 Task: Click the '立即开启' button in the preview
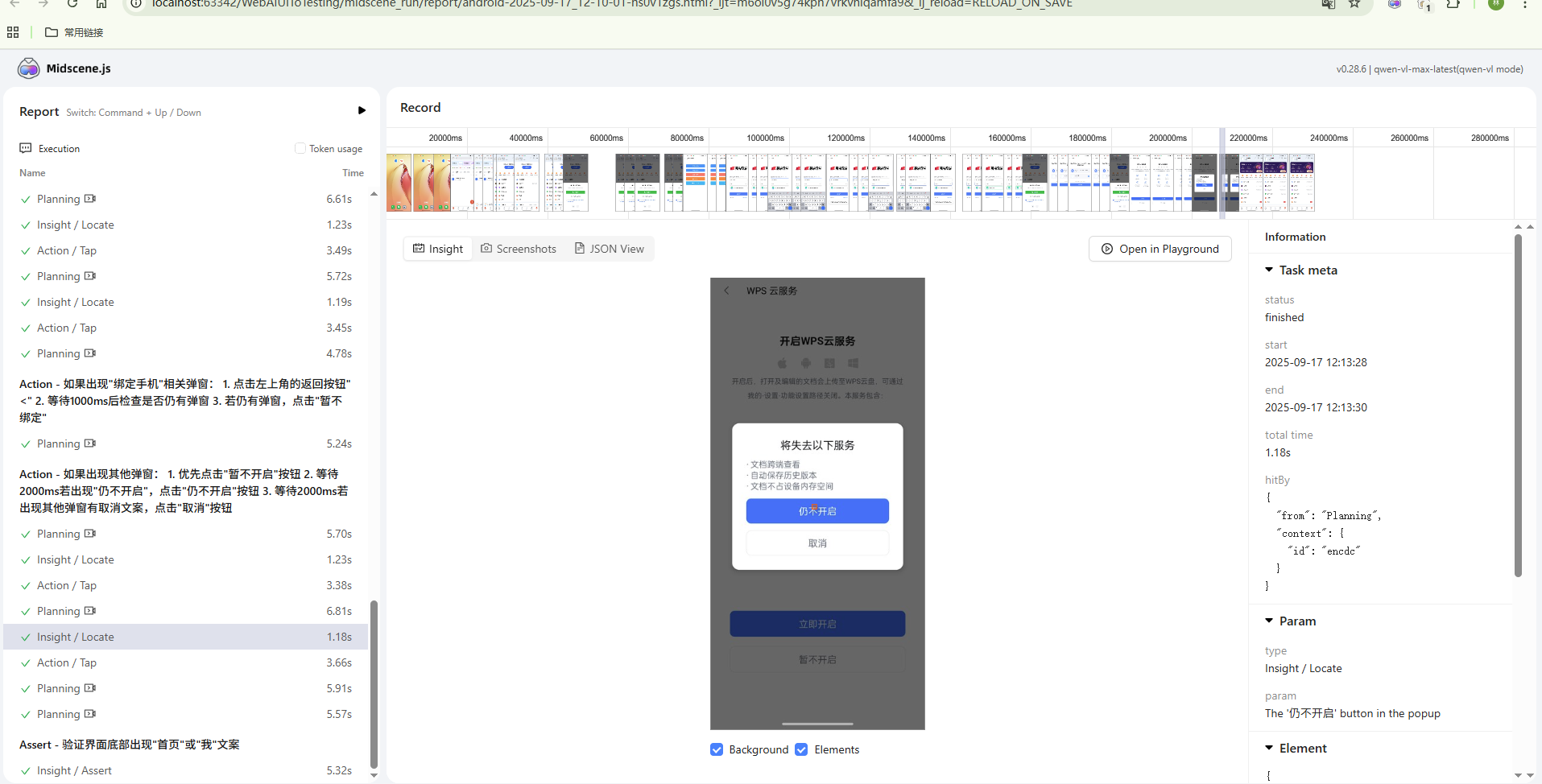tap(817, 624)
